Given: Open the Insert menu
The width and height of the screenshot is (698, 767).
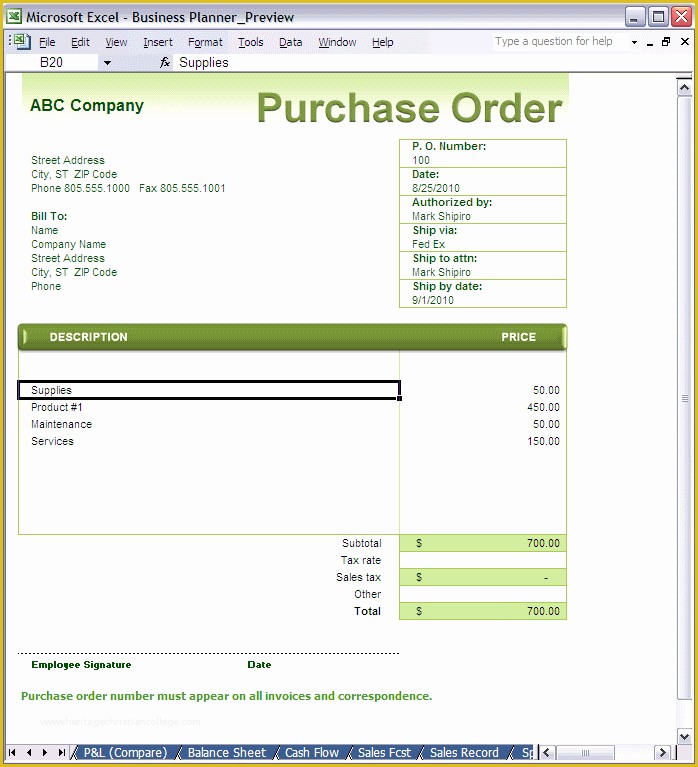Looking at the screenshot, I should click(158, 42).
